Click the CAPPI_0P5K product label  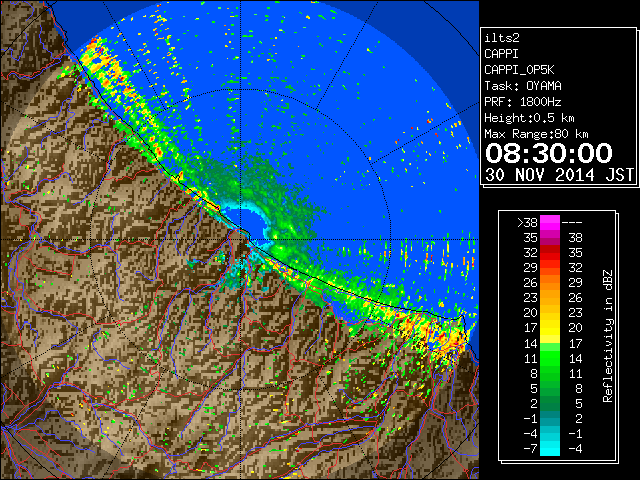click(x=519, y=70)
